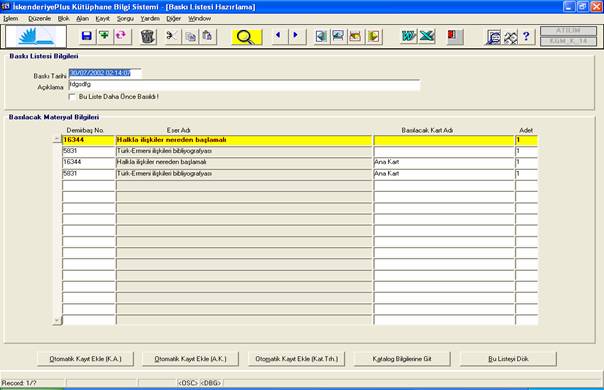This screenshot has width=604, height=390.
Task: Open the Diğer menu
Action: pos(173,18)
